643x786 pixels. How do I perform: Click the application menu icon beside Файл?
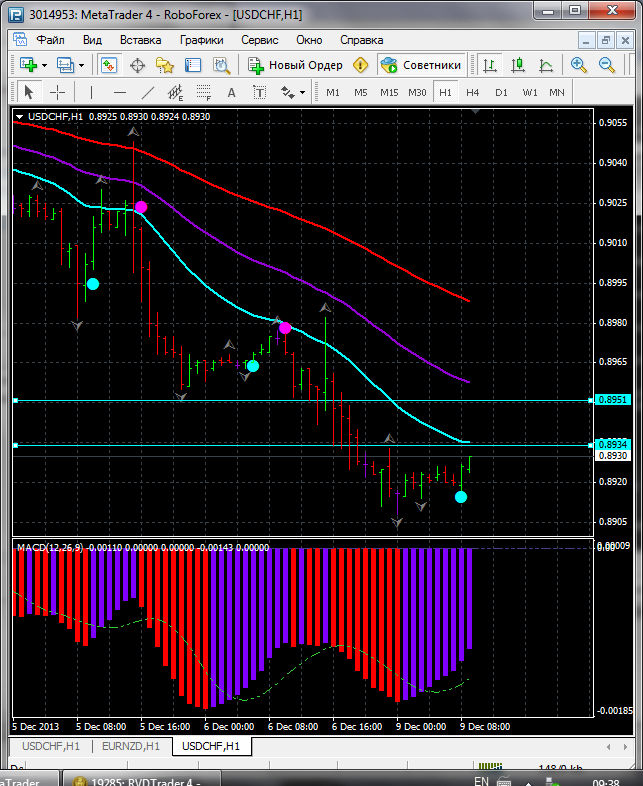click(20, 40)
